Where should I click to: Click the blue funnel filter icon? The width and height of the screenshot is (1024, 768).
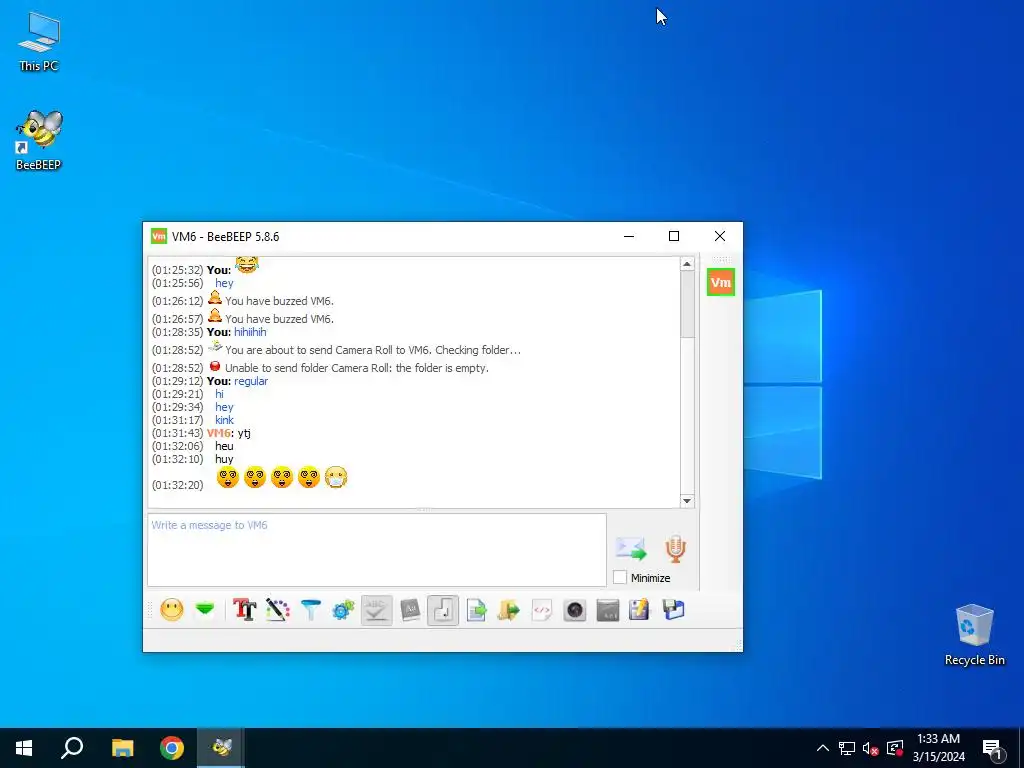311,610
